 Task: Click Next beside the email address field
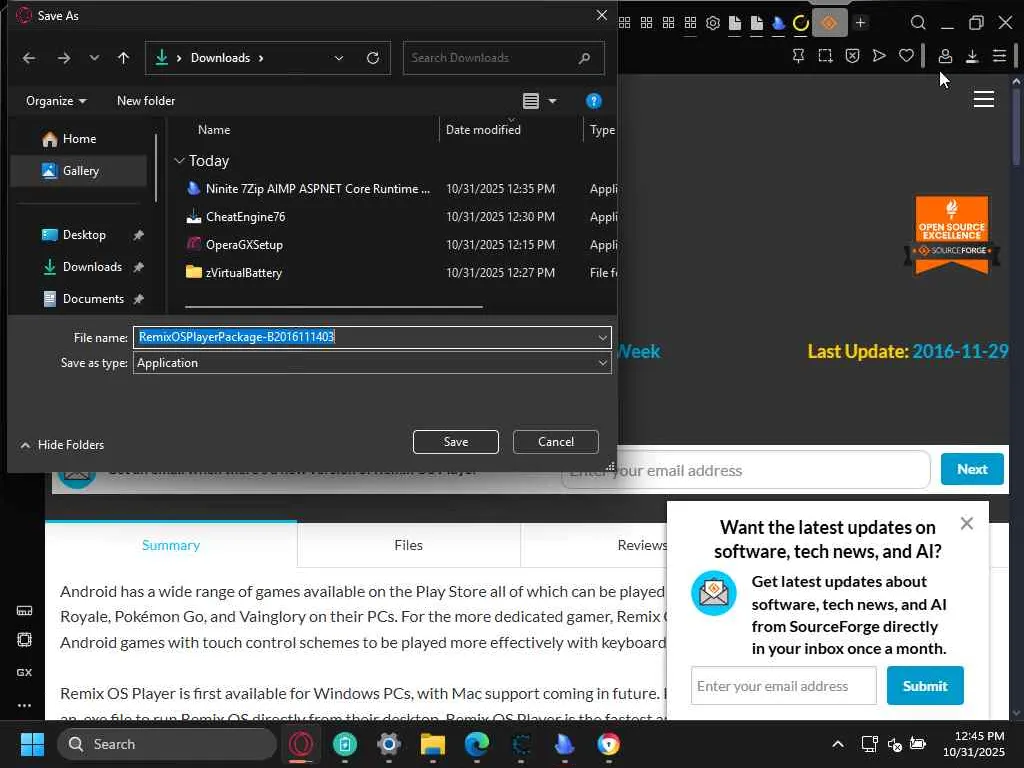(972, 470)
